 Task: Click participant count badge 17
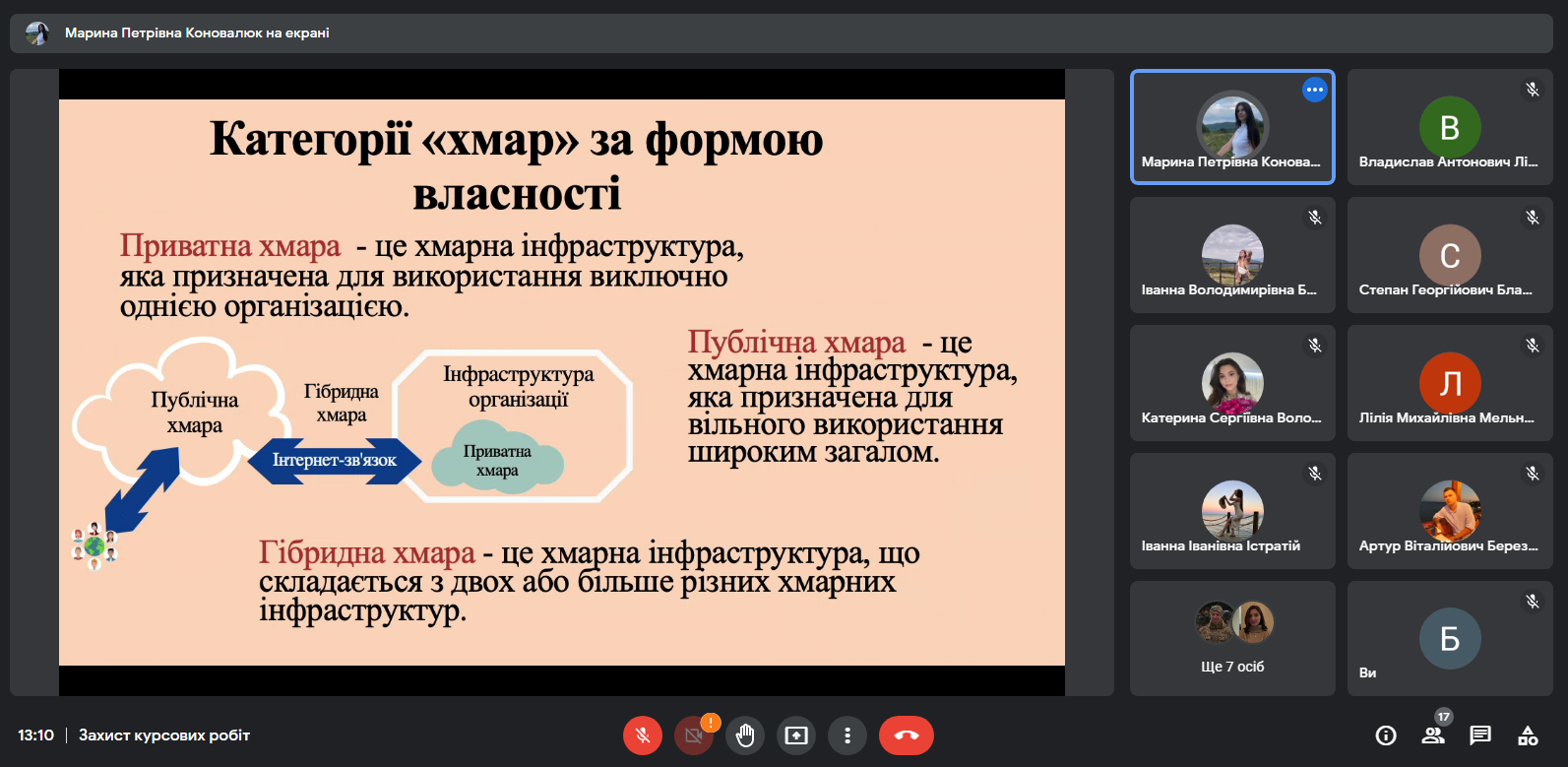(1444, 717)
